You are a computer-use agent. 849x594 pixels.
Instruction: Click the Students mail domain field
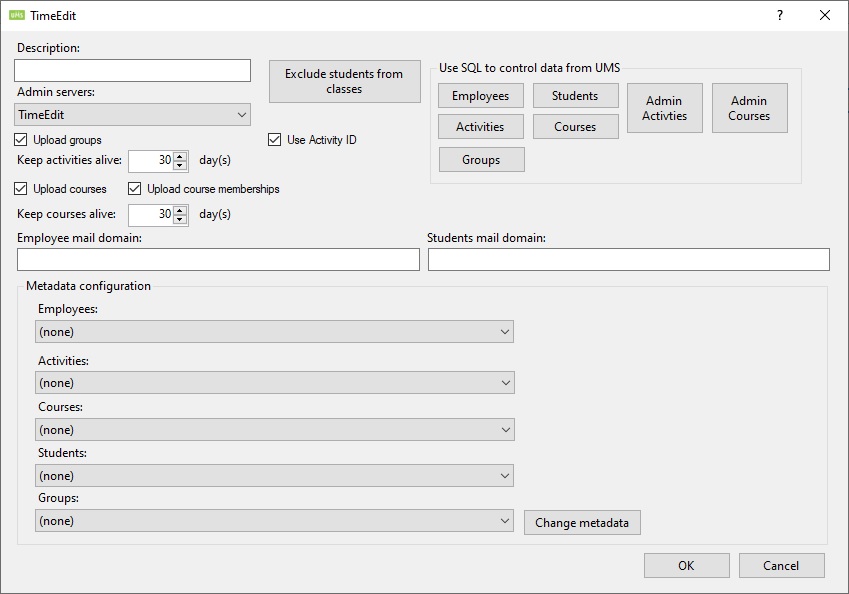(x=628, y=260)
